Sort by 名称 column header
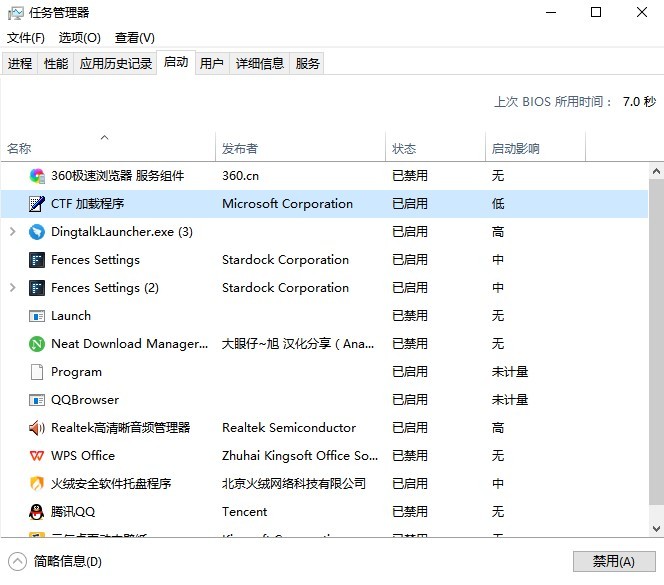Screen dimensions: 664x585 coord(108,147)
